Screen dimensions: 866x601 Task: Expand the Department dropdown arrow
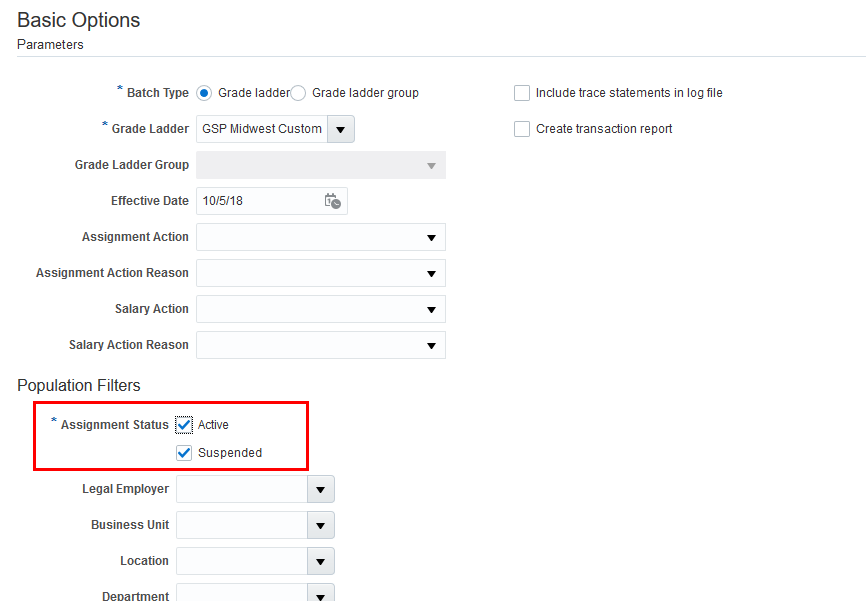[321, 595]
